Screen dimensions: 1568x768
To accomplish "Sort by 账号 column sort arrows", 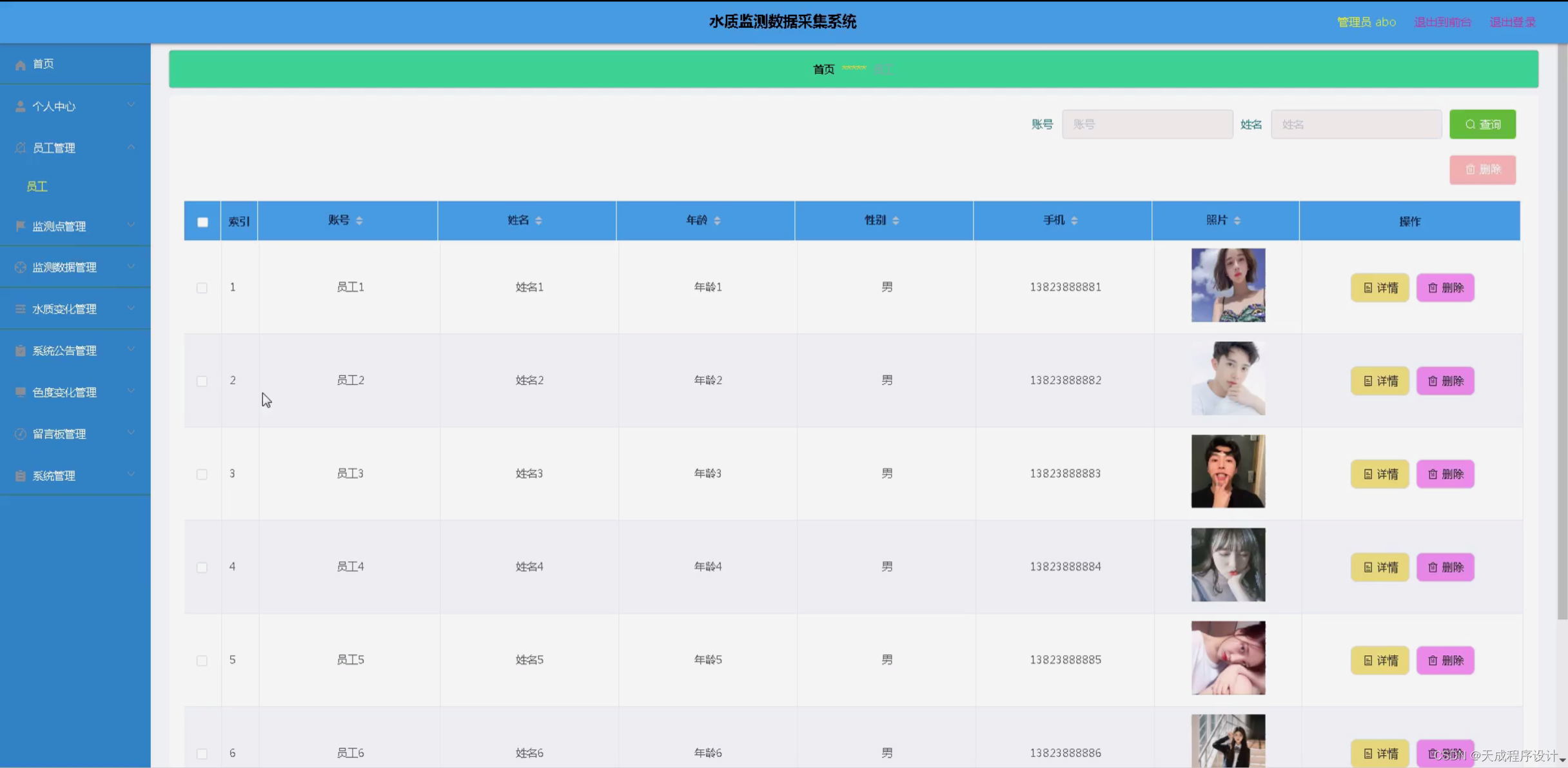I will click(x=359, y=221).
